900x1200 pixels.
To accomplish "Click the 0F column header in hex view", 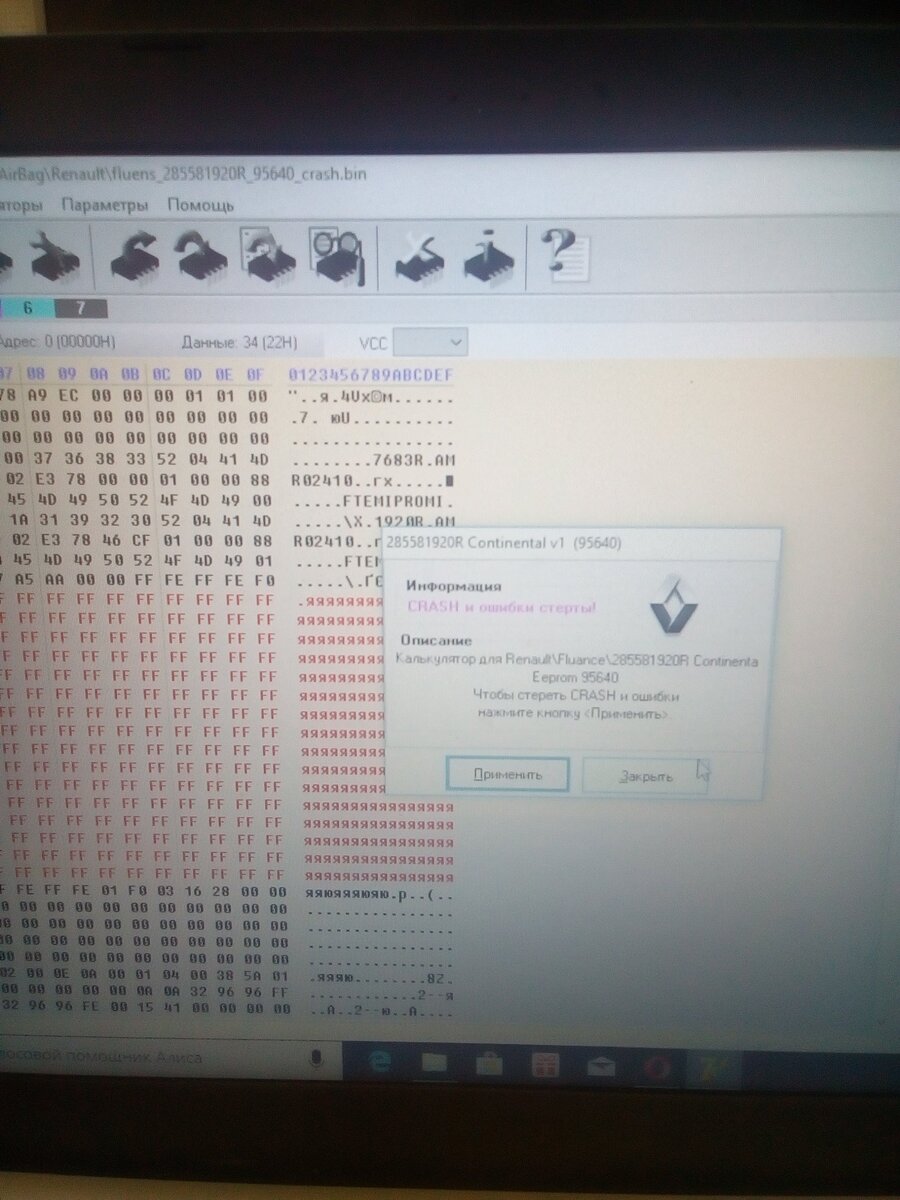I will [257, 375].
